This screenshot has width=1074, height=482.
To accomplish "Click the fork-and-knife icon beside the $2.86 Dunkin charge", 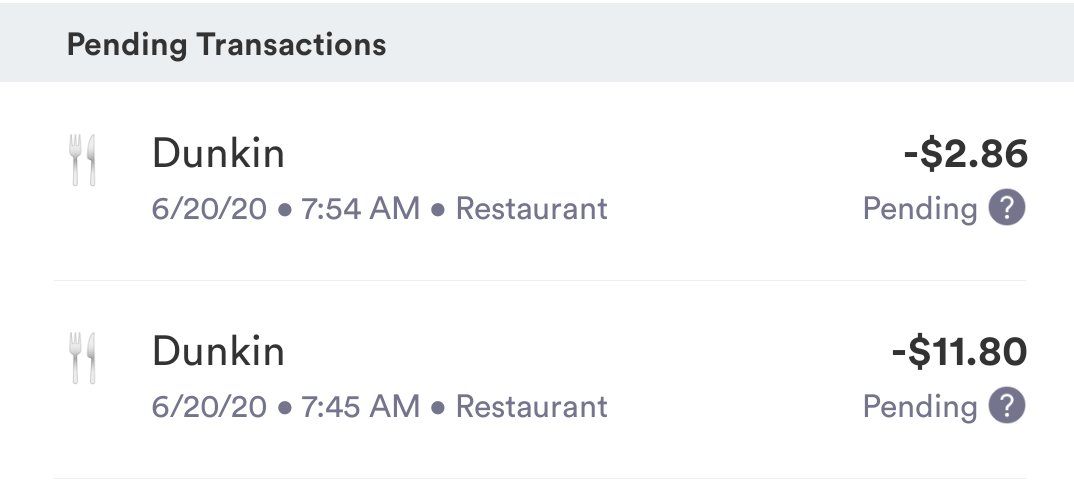I will point(82,160).
